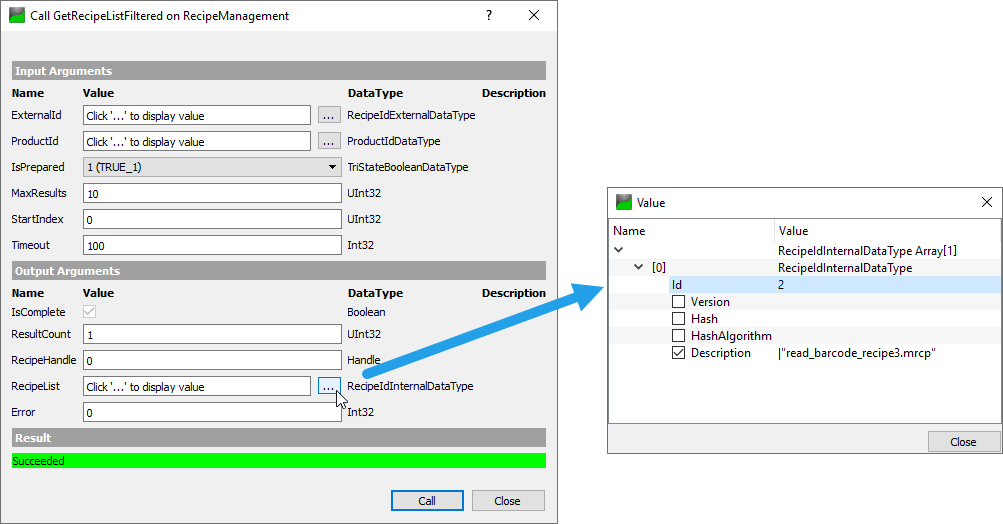Screen dimensions: 1003x524
Task: Click the app icon in Call dialog title
Action: coord(16,16)
